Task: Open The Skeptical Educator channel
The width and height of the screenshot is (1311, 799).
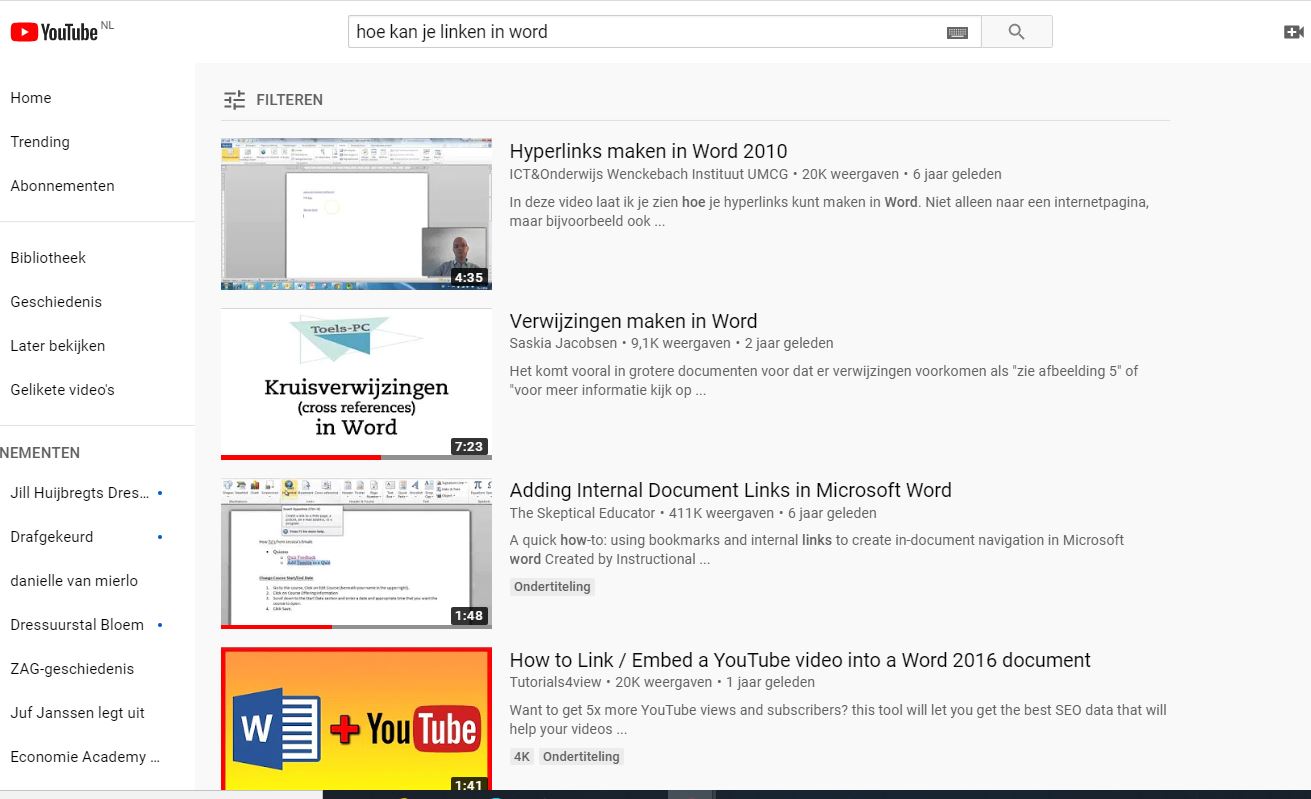Action: (x=582, y=513)
